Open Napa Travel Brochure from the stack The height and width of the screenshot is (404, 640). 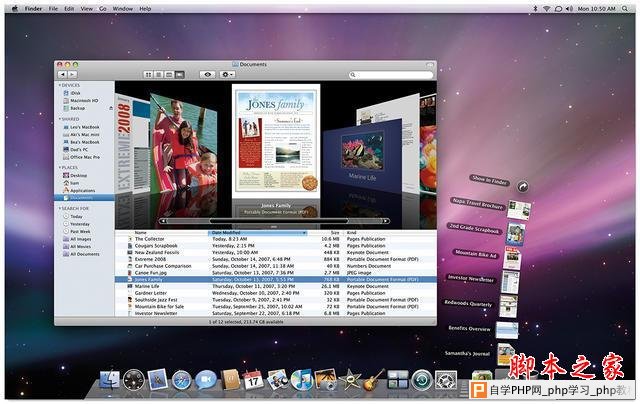[x=519, y=210]
